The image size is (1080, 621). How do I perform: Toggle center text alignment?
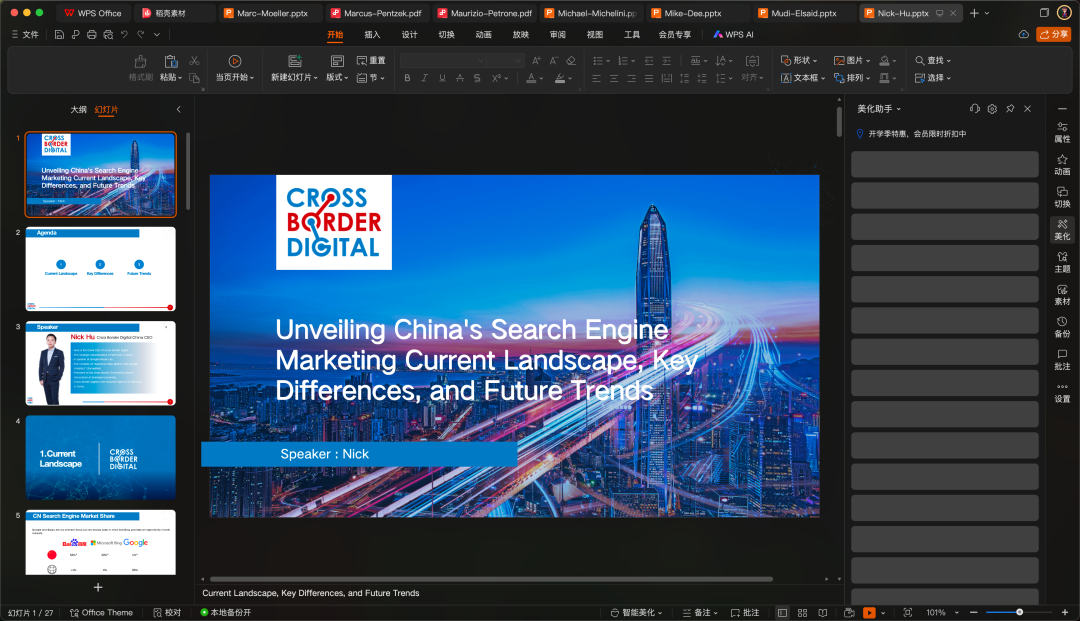pyautogui.click(x=614, y=78)
